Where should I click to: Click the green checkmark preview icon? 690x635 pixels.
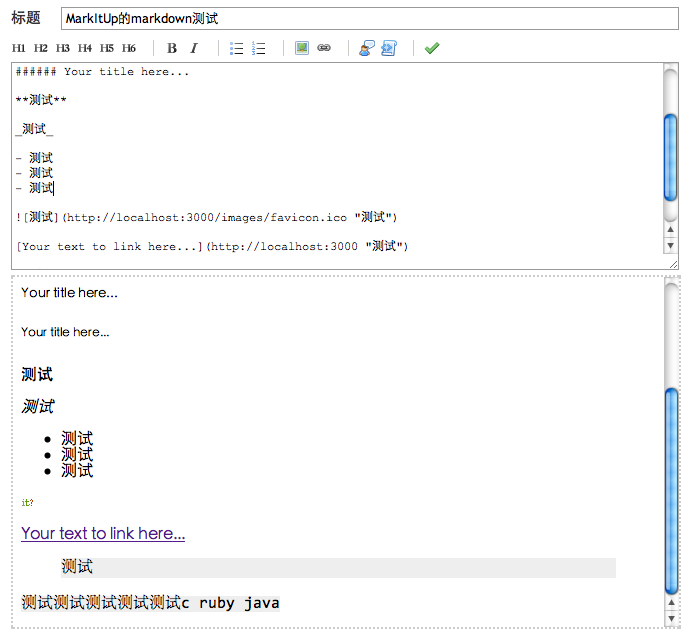(x=432, y=48)
